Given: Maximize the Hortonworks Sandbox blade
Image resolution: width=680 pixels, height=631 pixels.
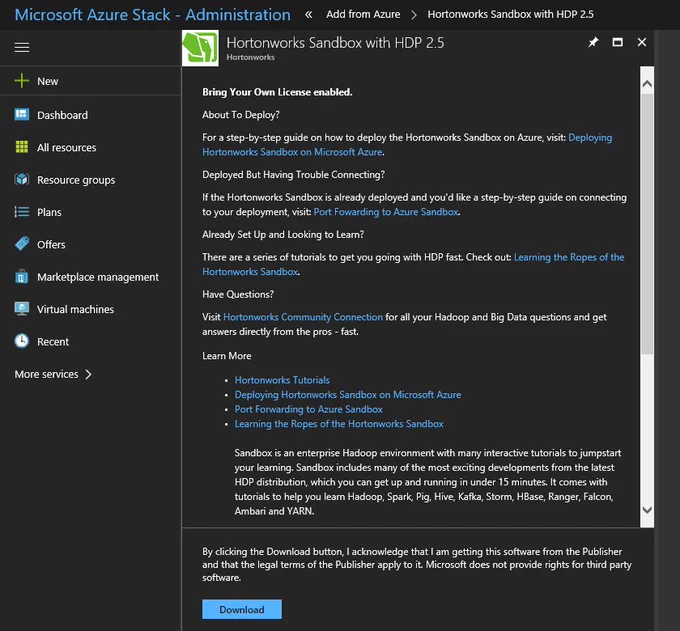Looking at the screenshot, I should 618,42.
